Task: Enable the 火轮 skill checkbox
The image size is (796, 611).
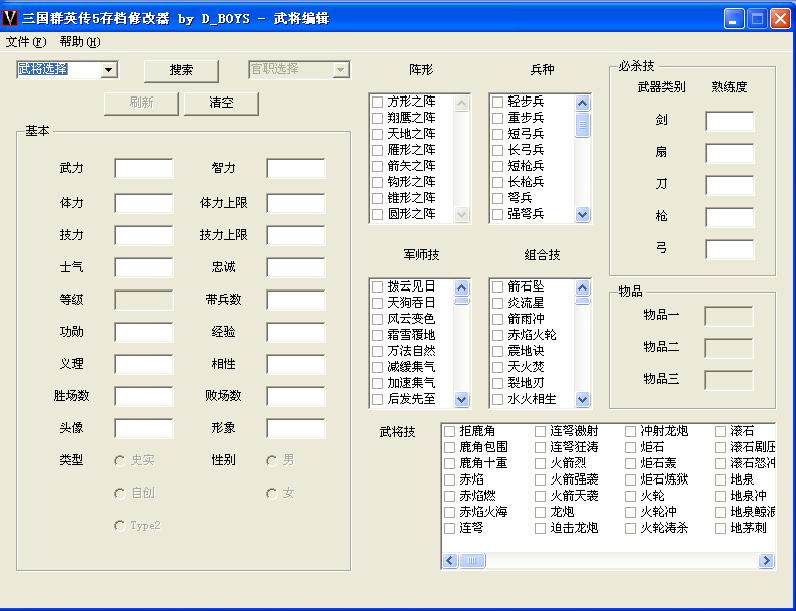Action: [x=631, y=496]
